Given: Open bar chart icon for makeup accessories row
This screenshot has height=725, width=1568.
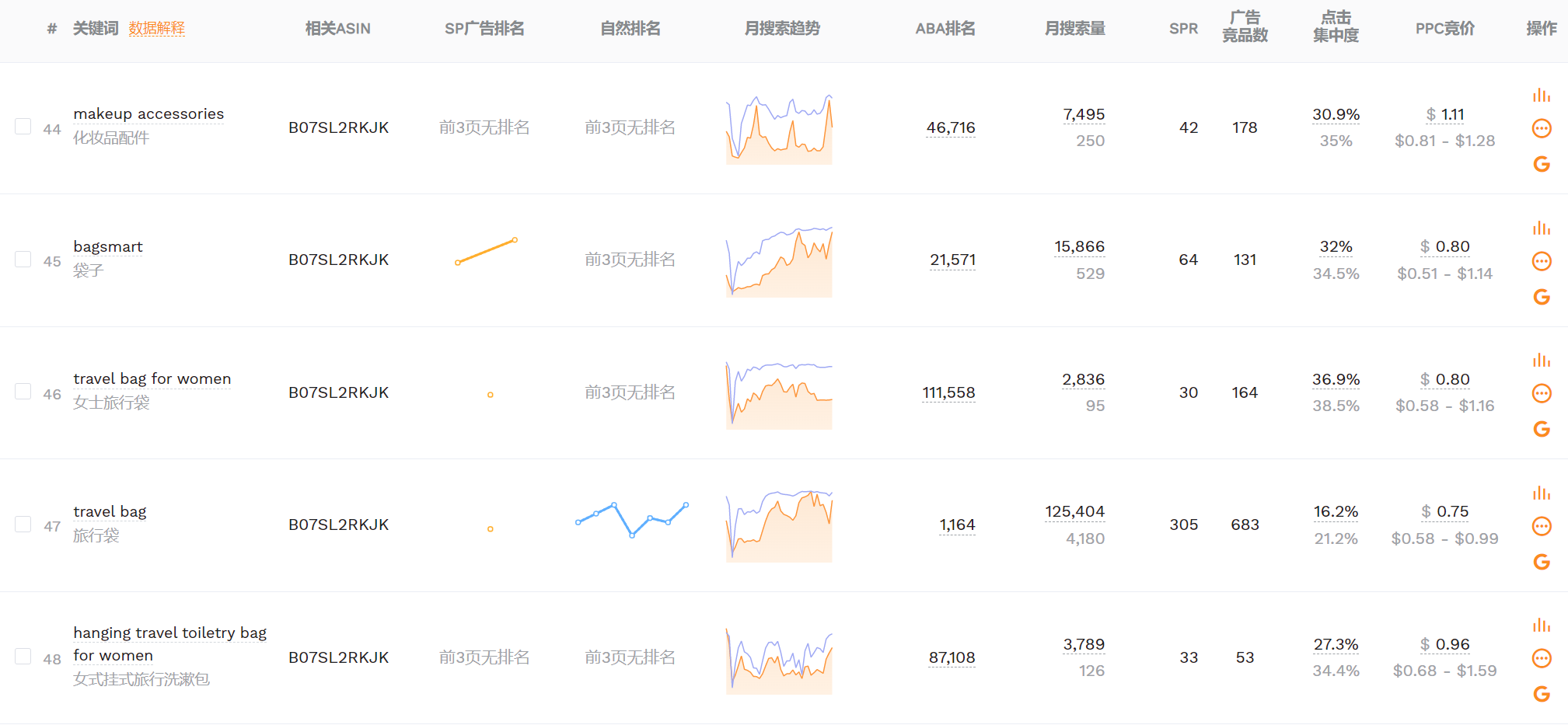Looking at the screenshot, I should (x=1541, y=96).
